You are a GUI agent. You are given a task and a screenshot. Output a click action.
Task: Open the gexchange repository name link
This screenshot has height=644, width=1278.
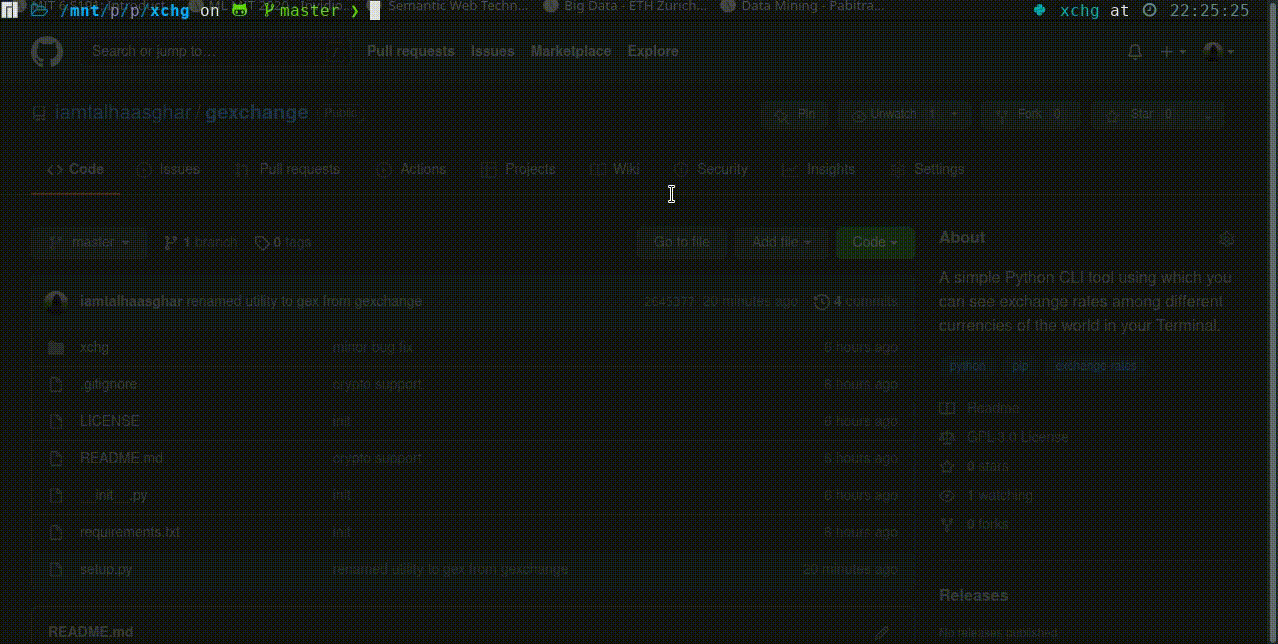point(257,112)
